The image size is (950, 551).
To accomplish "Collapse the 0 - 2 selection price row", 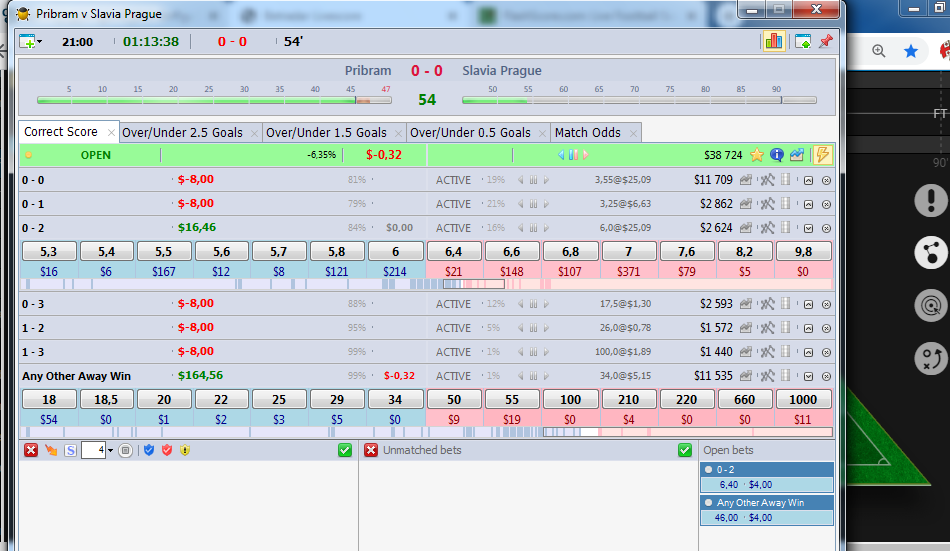I will [808, 229].
